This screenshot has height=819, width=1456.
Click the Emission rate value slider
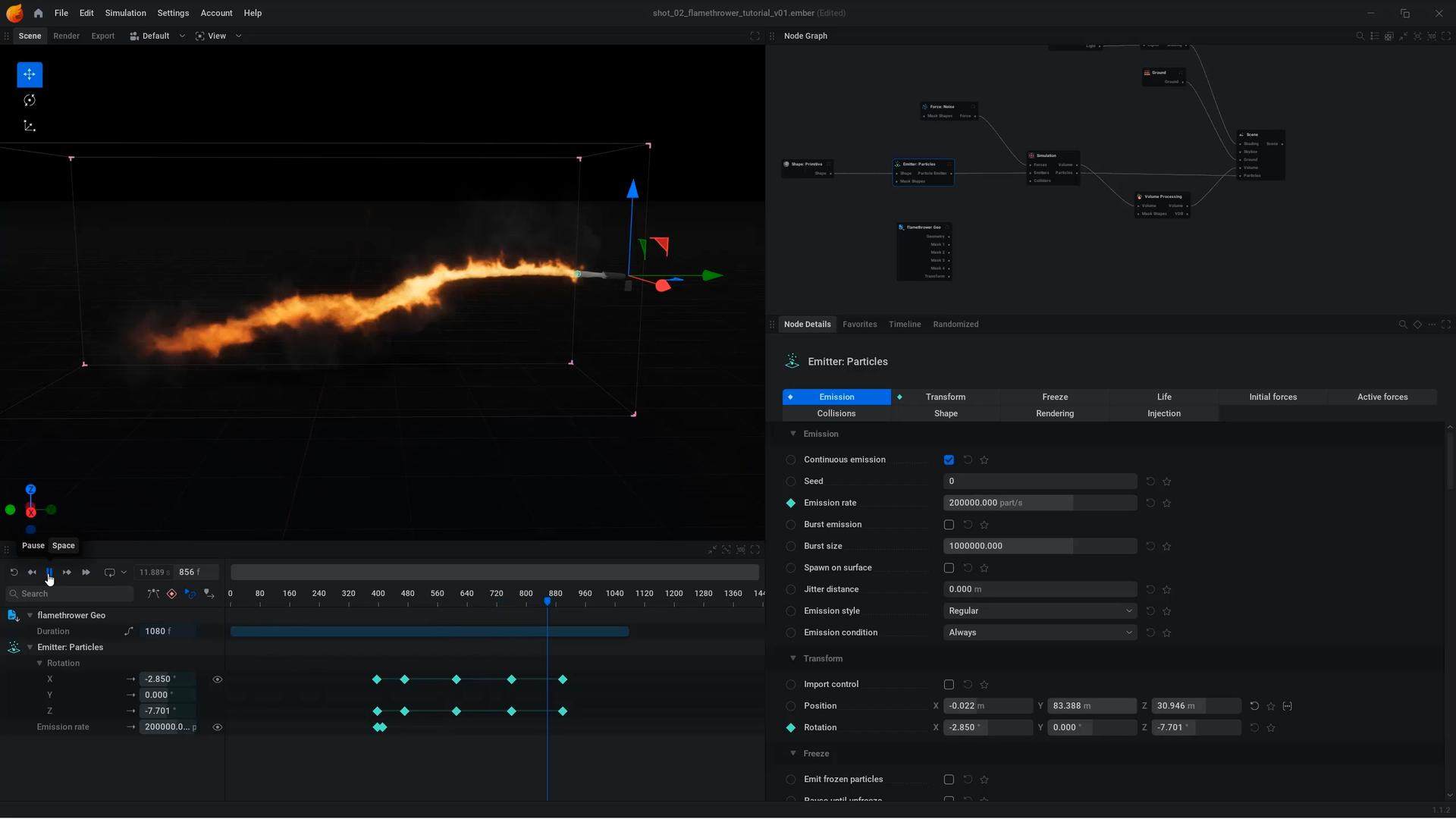coord(1040,503)
